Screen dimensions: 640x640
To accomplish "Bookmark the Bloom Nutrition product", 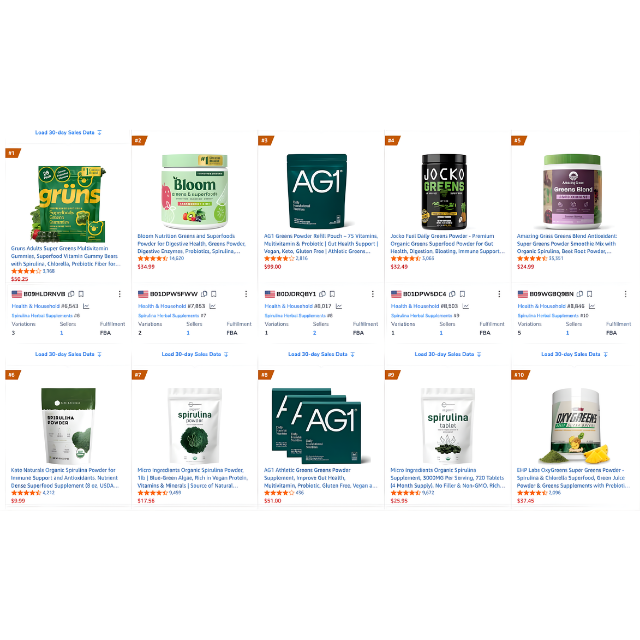I will tap(214, 294).
